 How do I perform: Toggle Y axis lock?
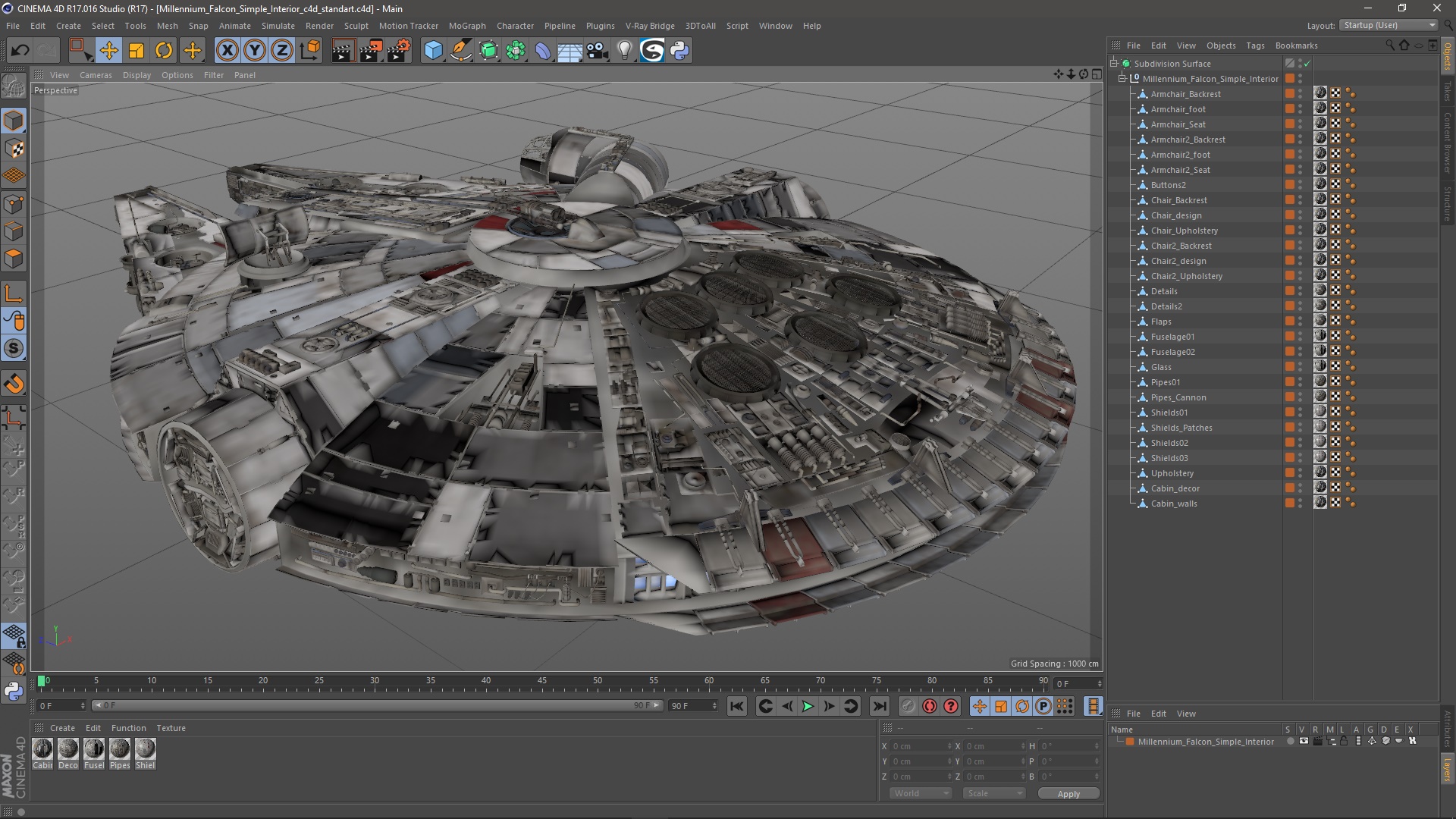point(255,51)
